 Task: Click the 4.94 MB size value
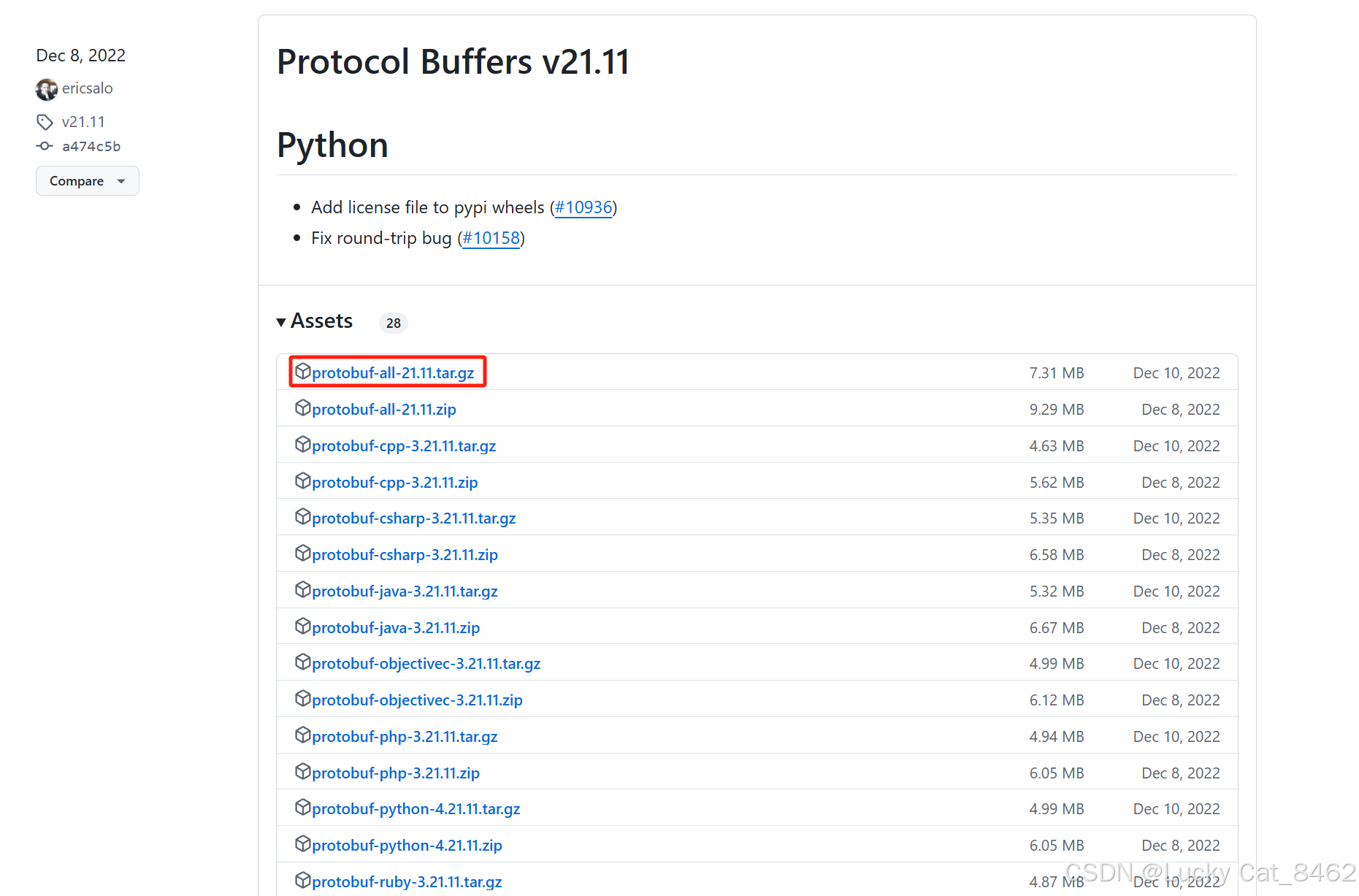[1057, 737]
